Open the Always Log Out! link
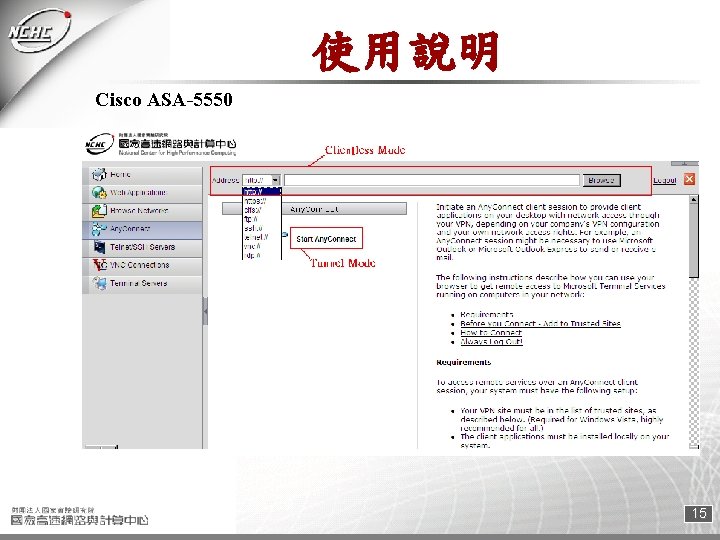Image resolution: width=720 pixels, height=540 pixels. coord(492,341)
